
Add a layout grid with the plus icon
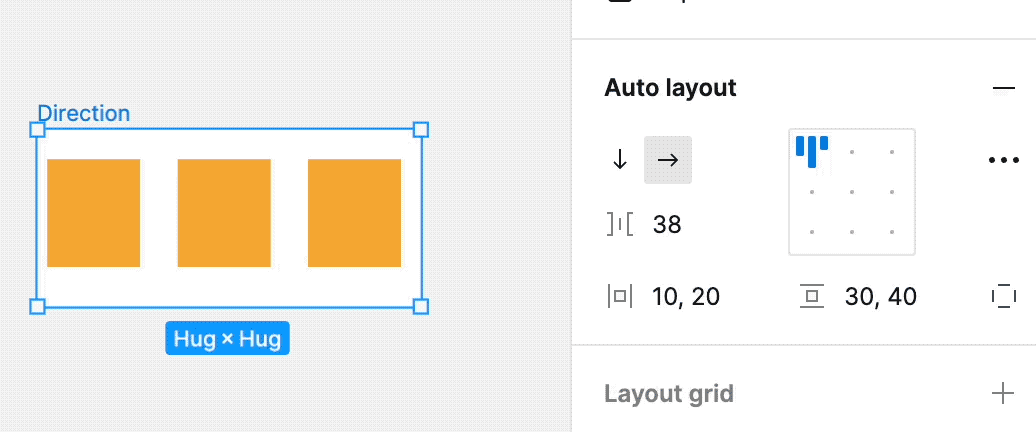point(1002,393)
